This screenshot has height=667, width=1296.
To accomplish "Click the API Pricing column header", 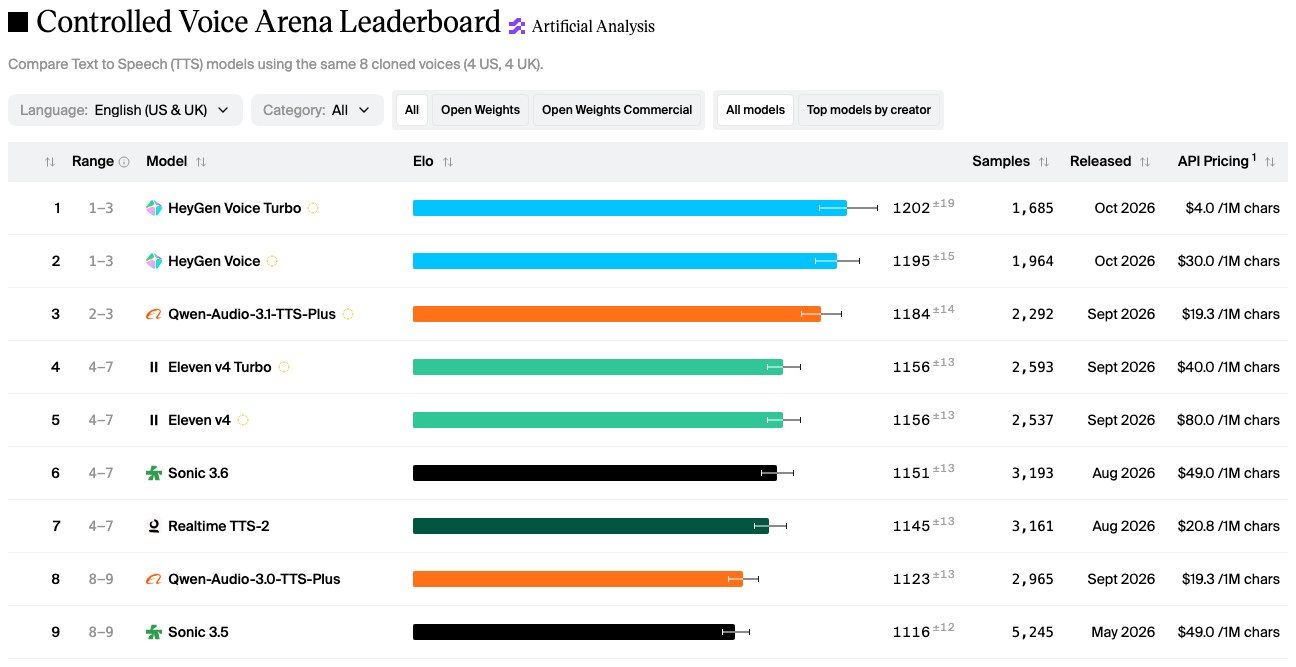I will (1216, 161).
